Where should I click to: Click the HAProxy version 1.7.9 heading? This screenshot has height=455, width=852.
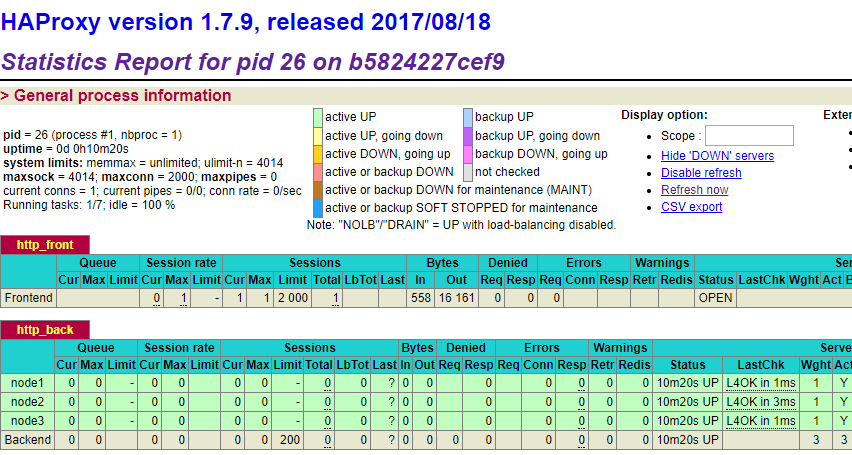point(246,22)
